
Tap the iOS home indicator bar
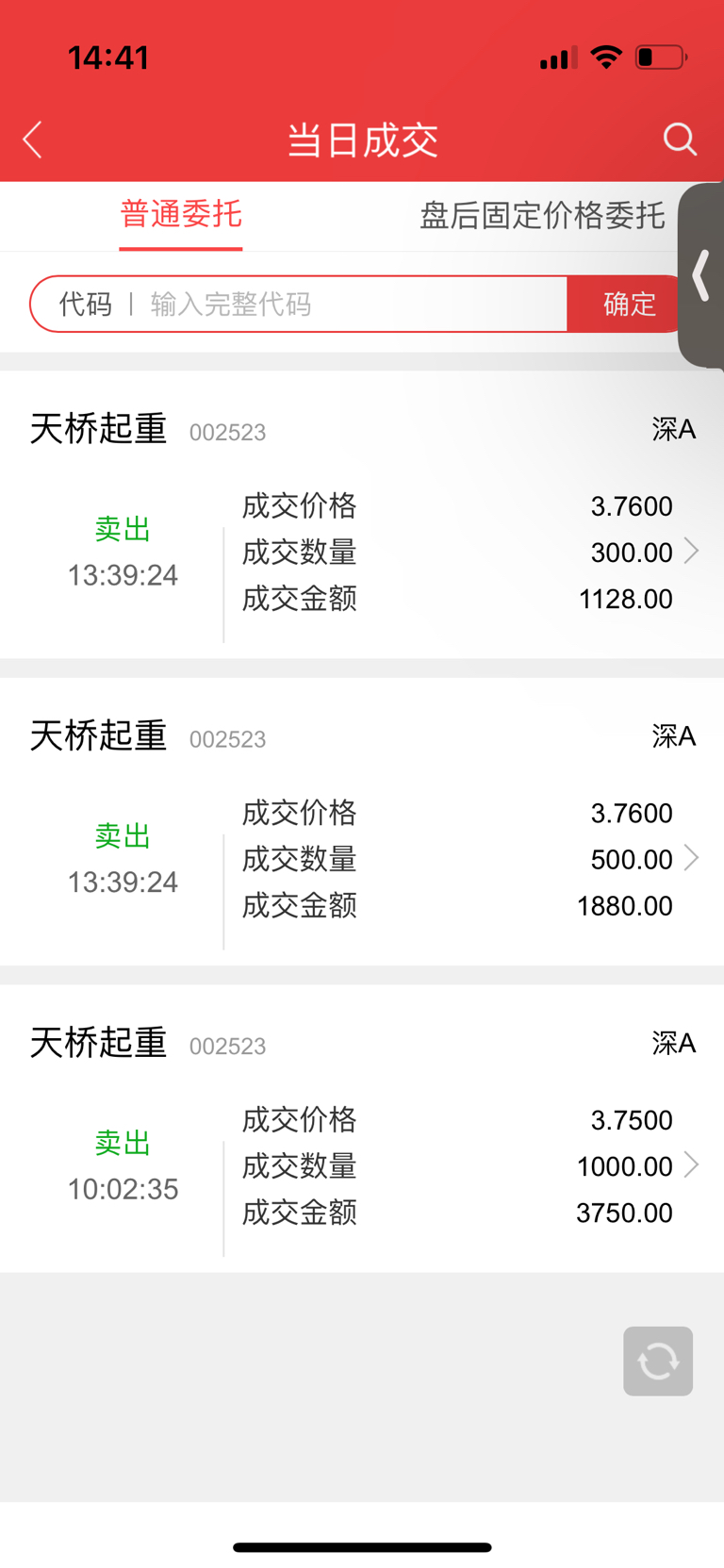[x=362, y=1547]
